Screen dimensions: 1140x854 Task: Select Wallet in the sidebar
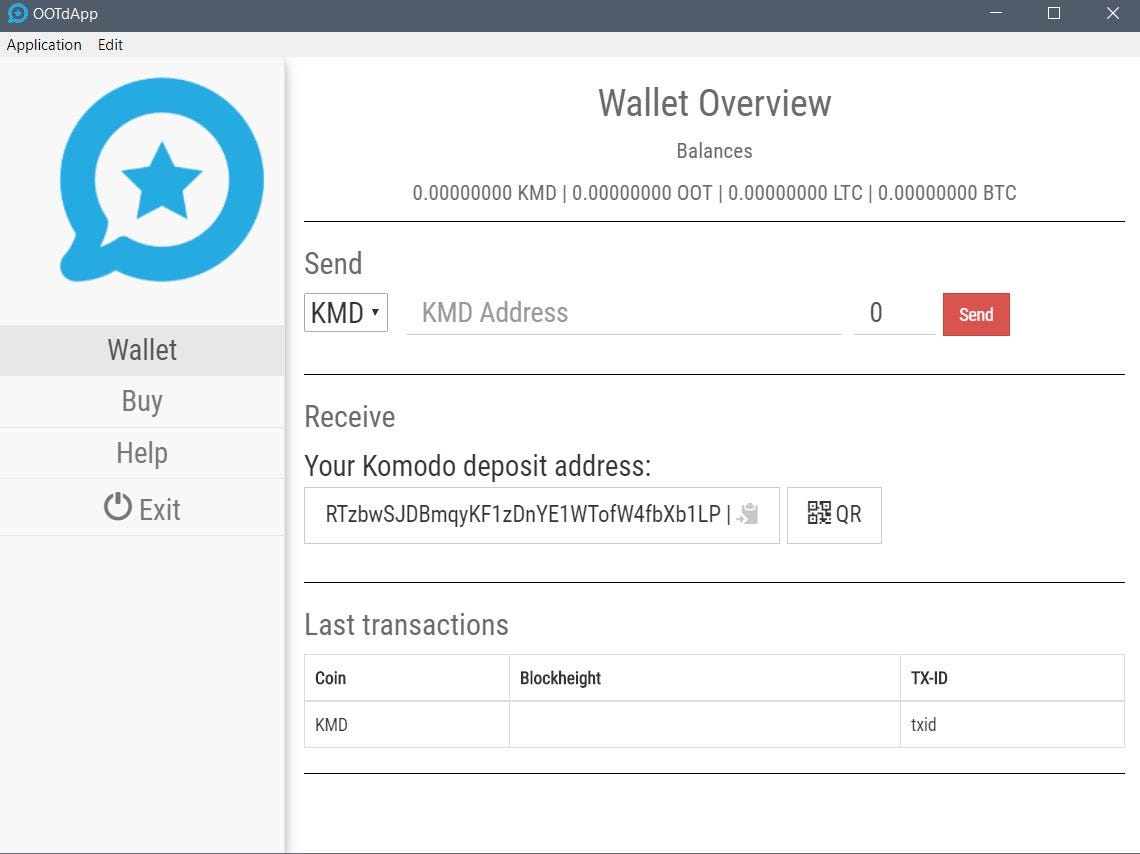[x=142, y=349]
